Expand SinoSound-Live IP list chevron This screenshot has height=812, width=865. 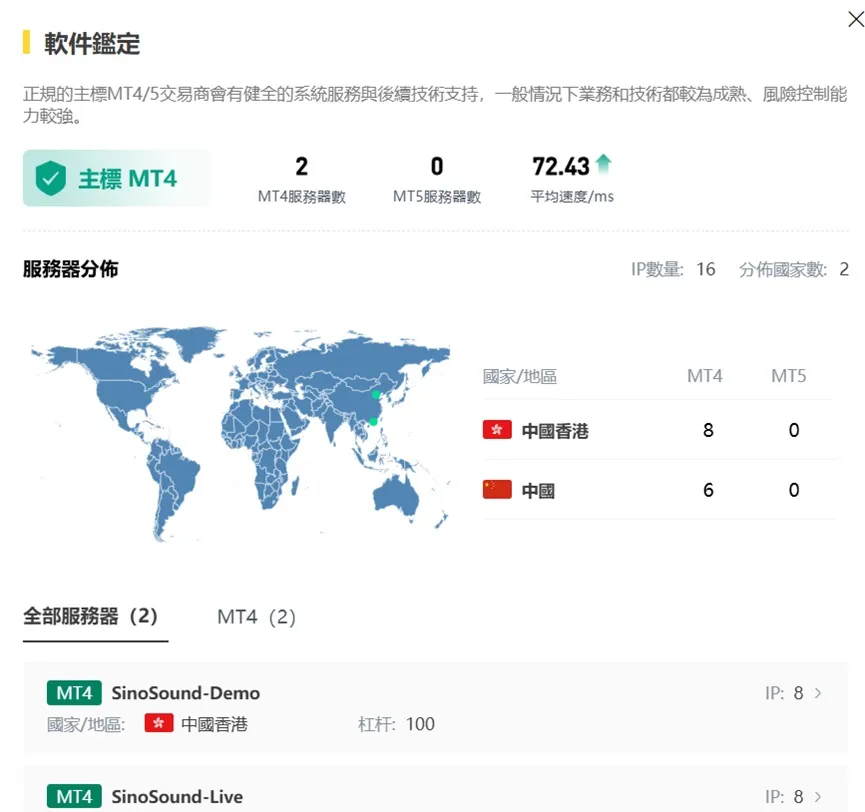[818, 797]
